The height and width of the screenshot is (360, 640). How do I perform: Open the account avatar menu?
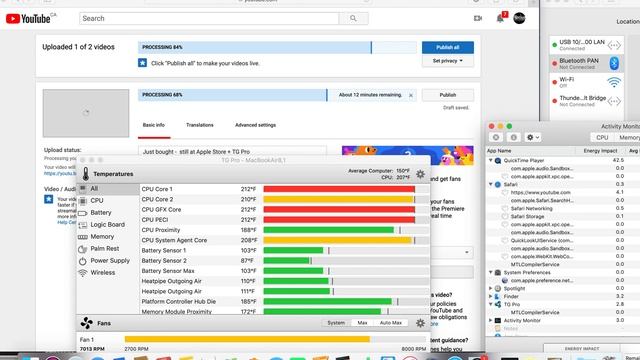pyautogui.click(x=519, y=18)
